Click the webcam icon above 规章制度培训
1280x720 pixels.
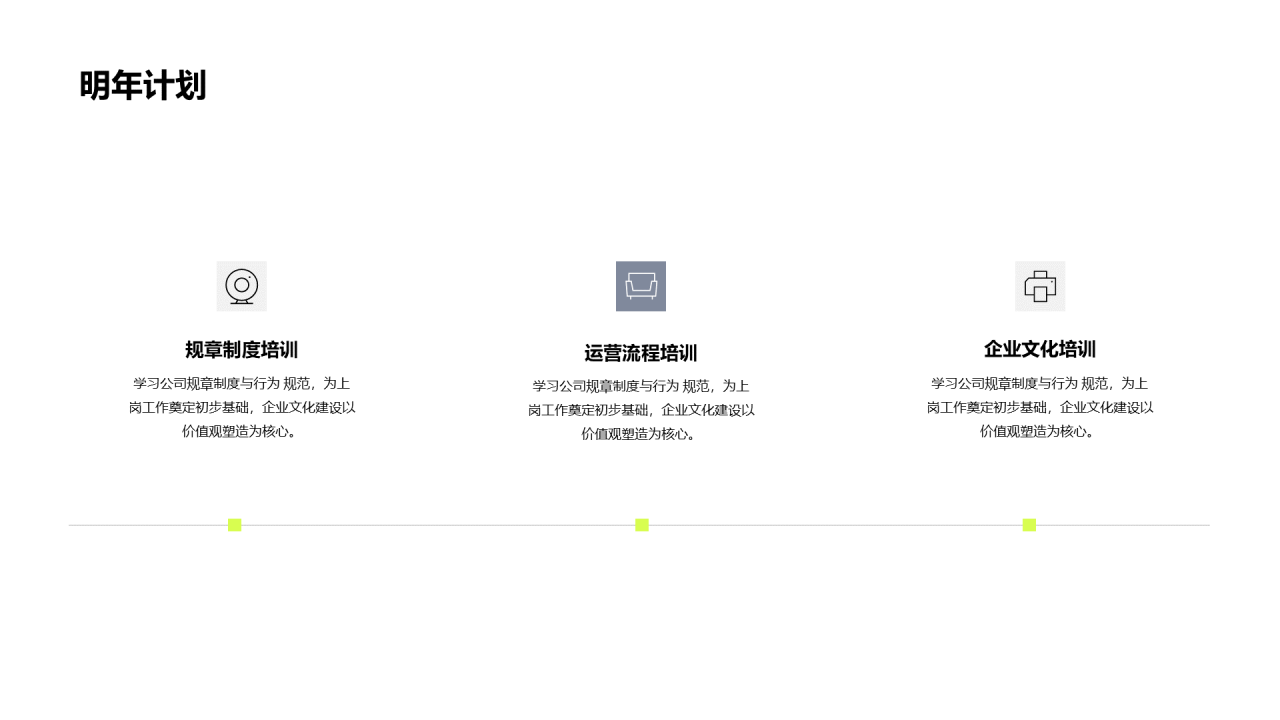coord(242,286)
